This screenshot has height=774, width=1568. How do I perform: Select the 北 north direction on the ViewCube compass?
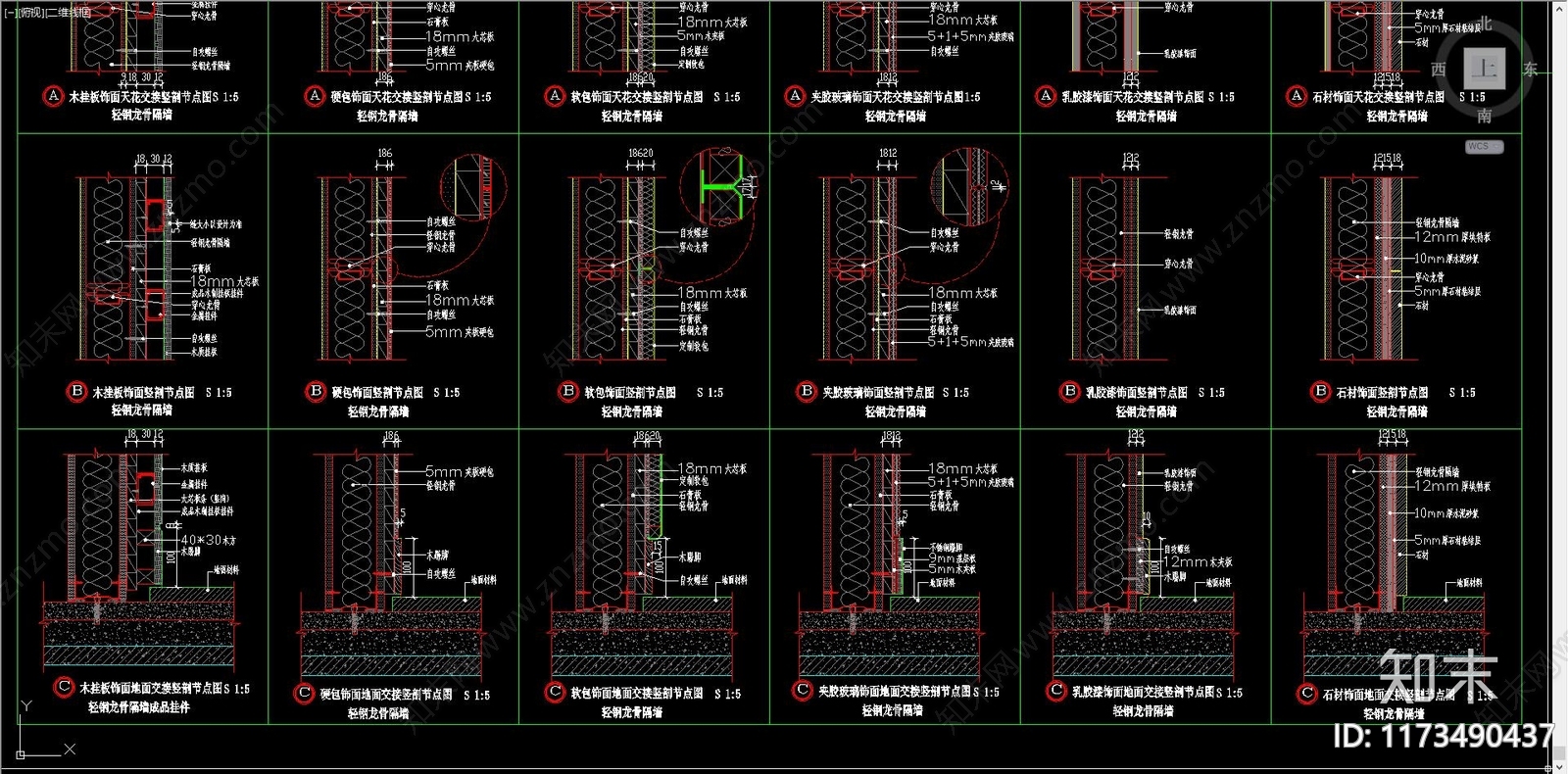click(1485, 24)
